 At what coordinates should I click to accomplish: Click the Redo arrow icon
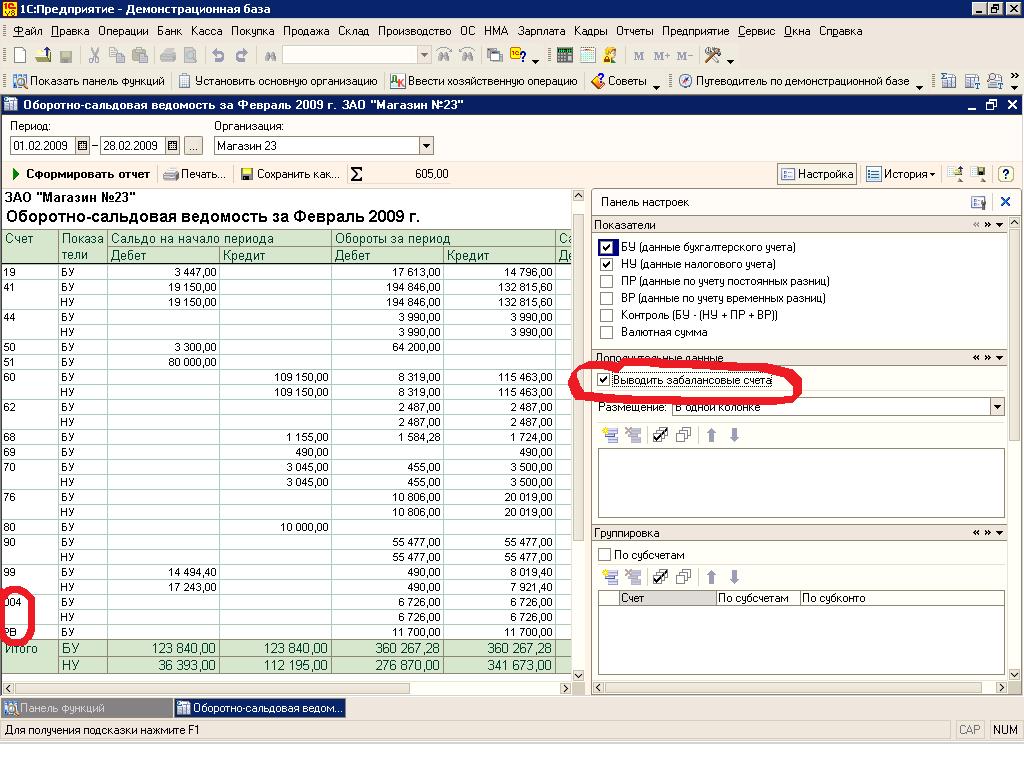pyautogui.click(x=242, y=56)
